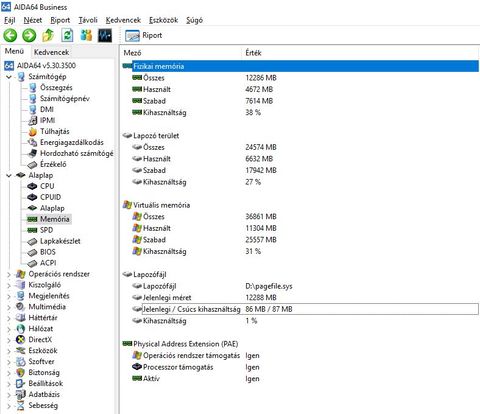
Task: Click the SPD memory icon
Action: 32,230
